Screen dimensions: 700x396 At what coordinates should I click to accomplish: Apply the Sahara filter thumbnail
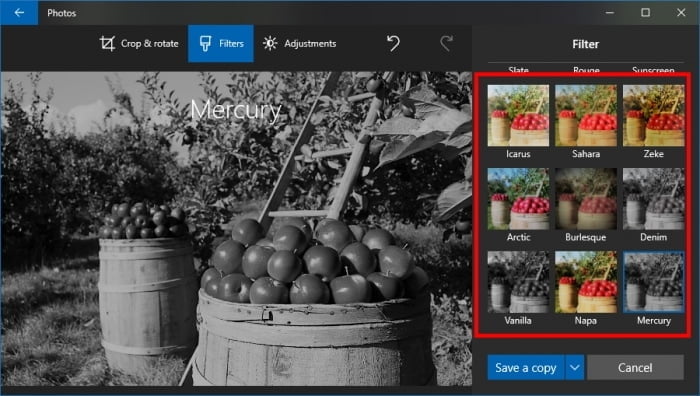point(586,116)
